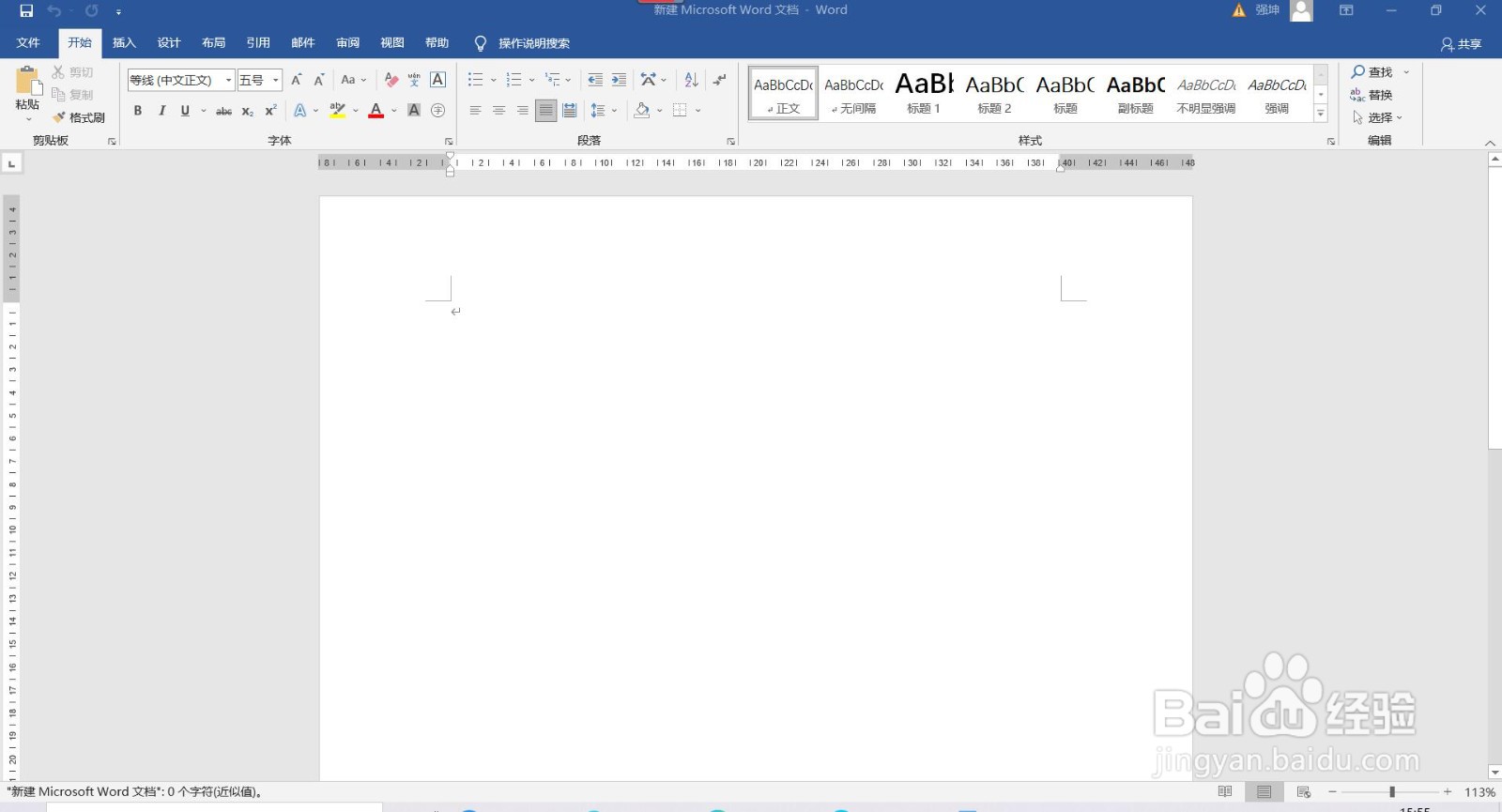This screenshot has height=812, width=1502.
Task: Align text right
Action: [x=522, y=111]
